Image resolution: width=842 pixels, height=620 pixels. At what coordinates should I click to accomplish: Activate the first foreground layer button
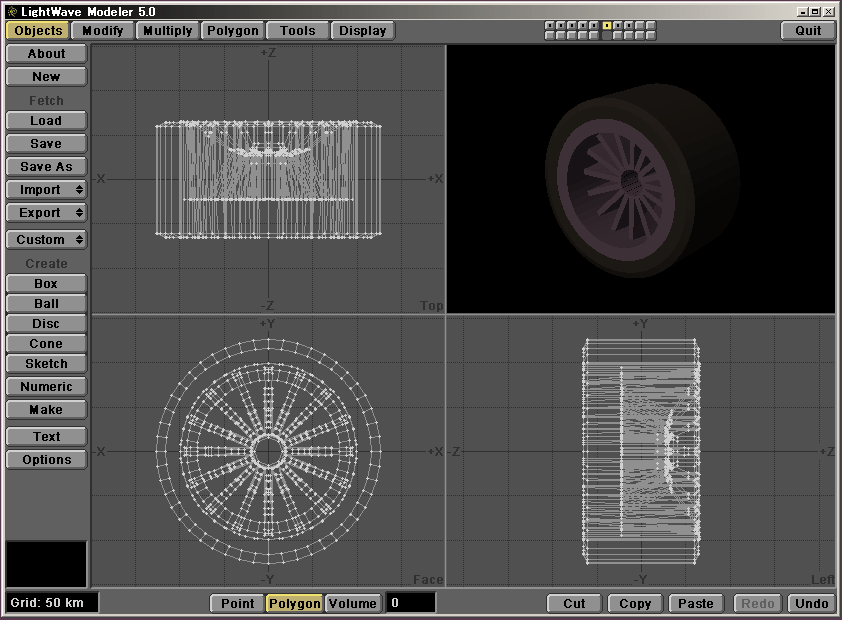pos(550,25)
